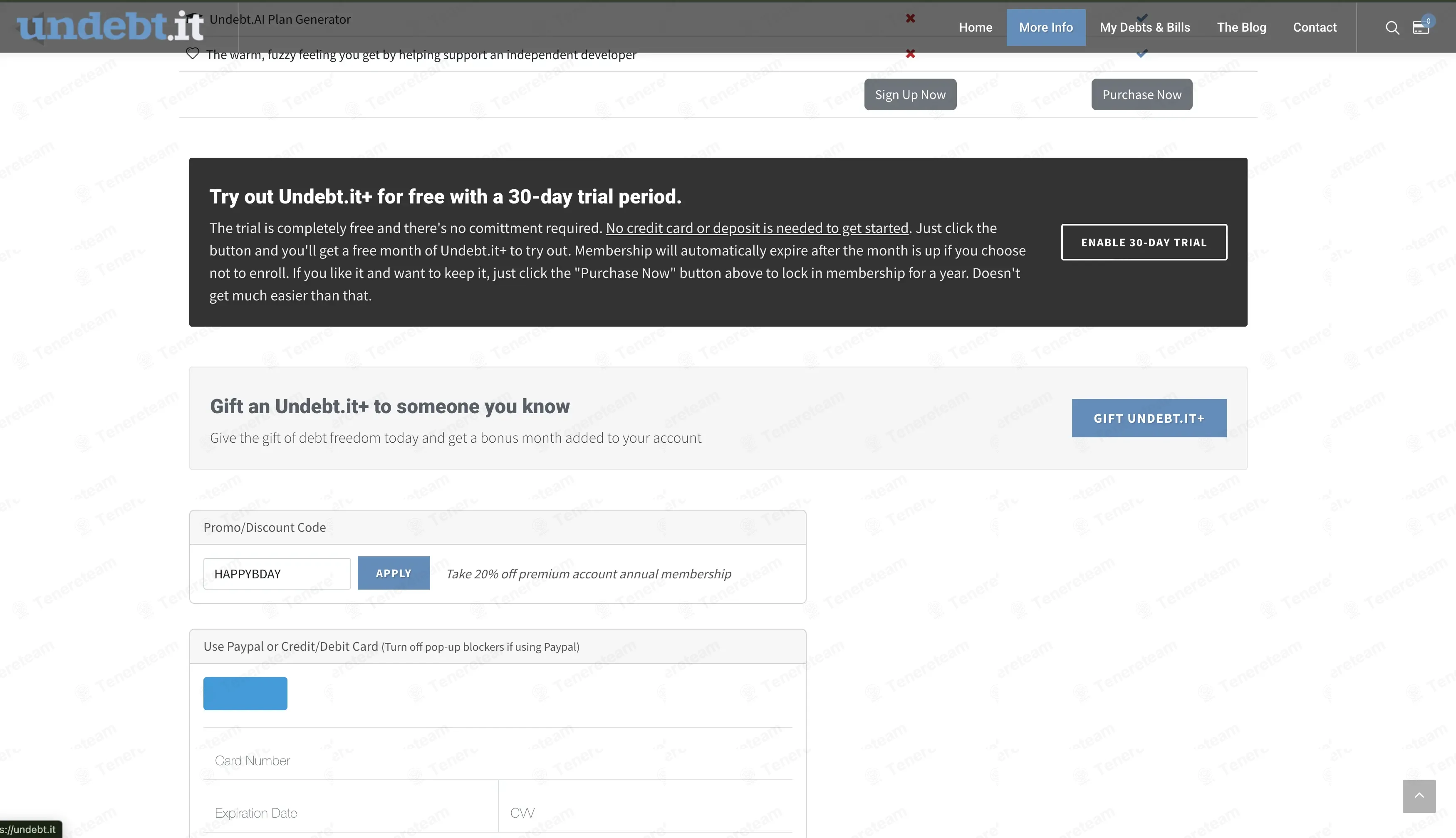Open the Contact menu item
This screenshot has height=838, width=1456.
pyautogui.click(x=1315, y=27)
